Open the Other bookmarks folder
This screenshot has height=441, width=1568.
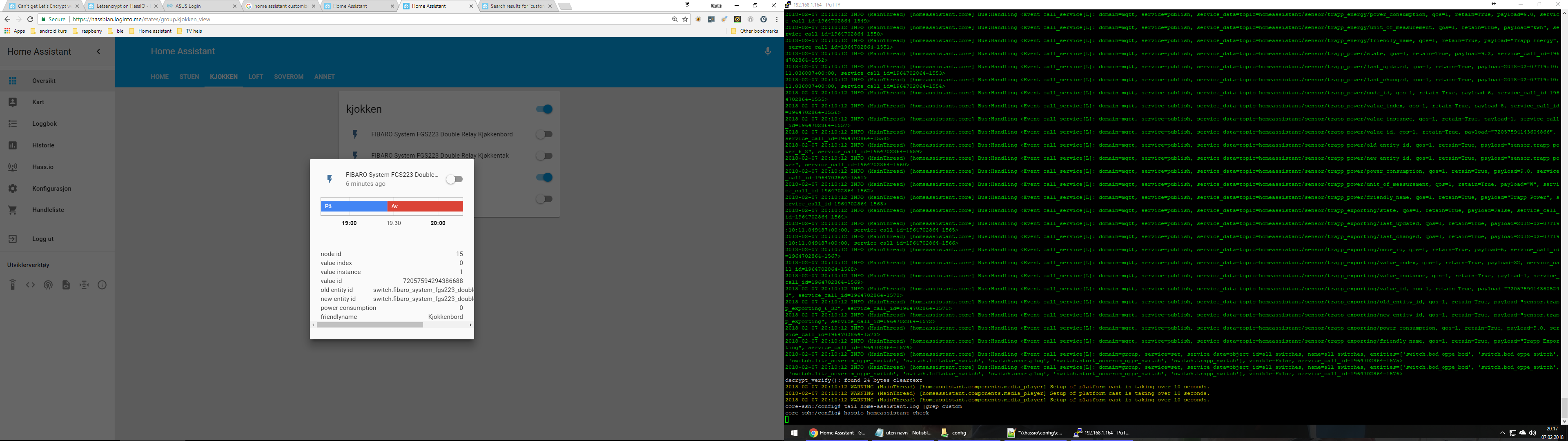coord(755,31)
